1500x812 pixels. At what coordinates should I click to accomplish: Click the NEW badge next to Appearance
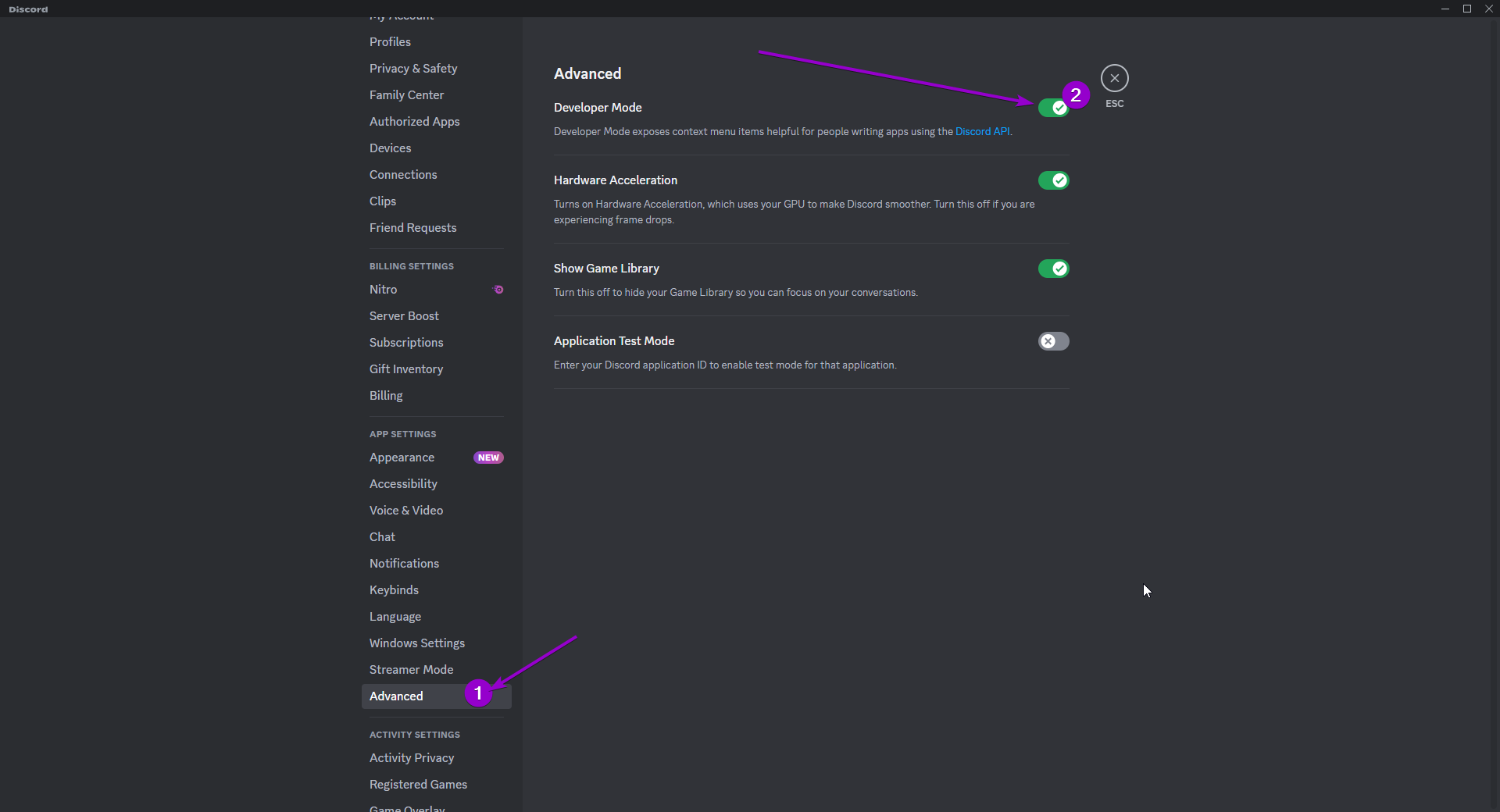click(488, 458)
